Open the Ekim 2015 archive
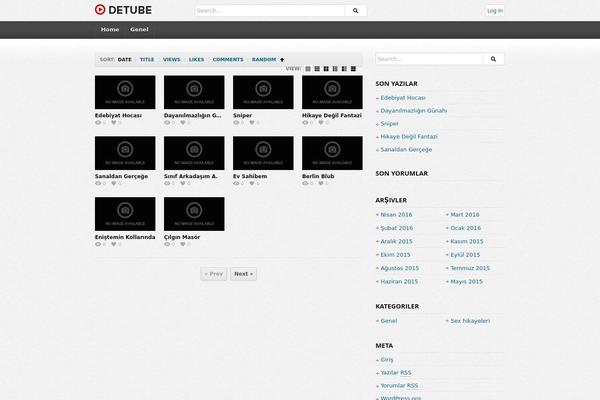 tap(395, 255)
